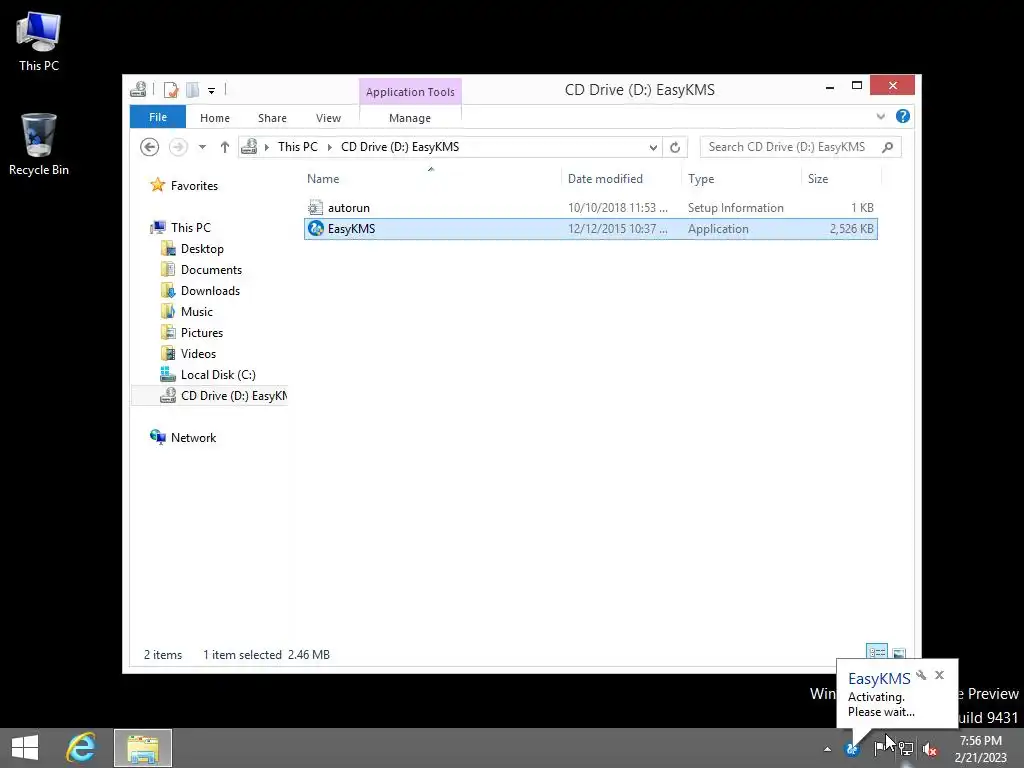Open the address bar history dropdown
The image size is (1024, 768).
(x=652, y=148)
